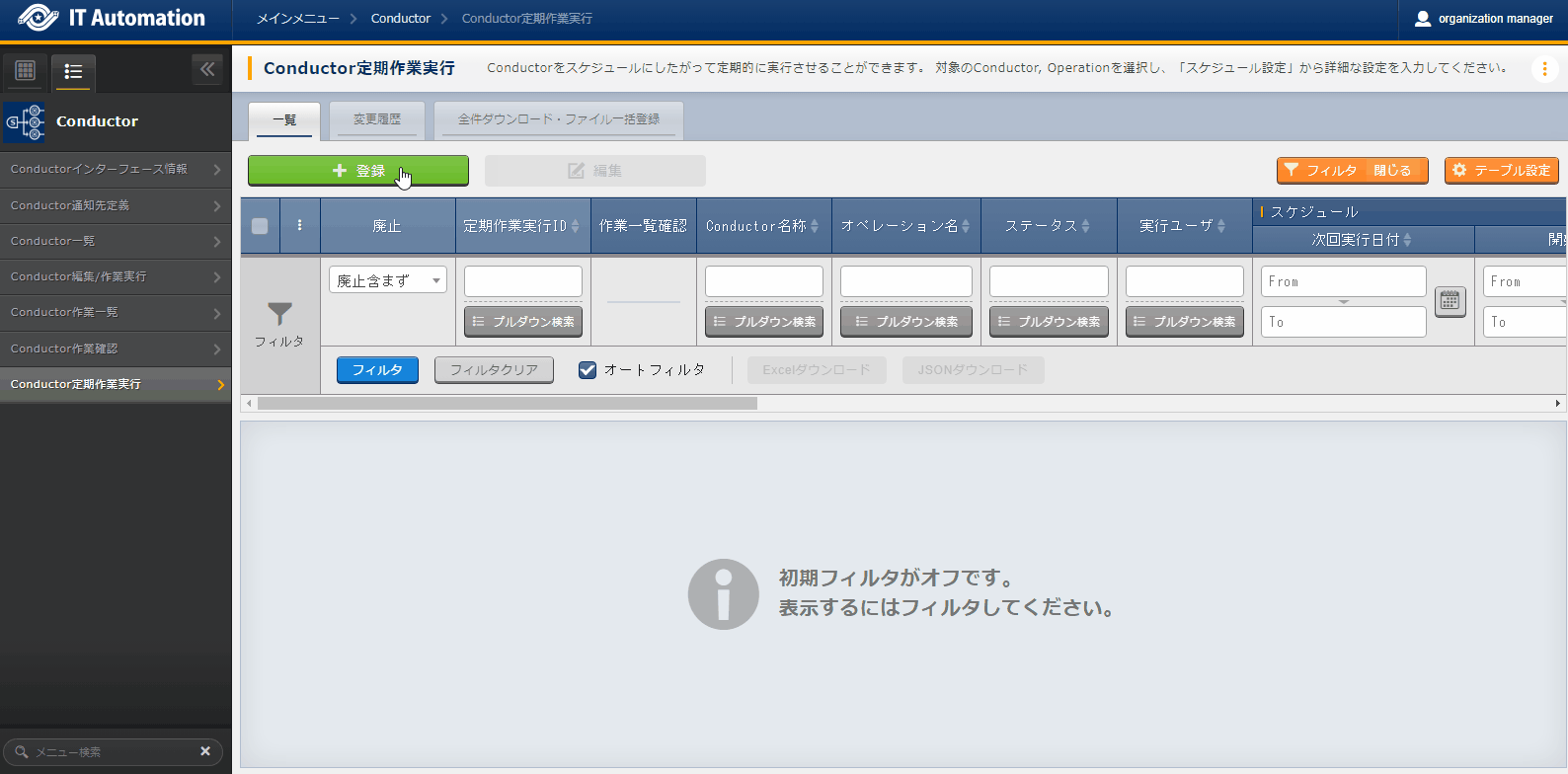1568x774 pixels.
Task: Close the filter panel via フィルタ 閉じる toggle
Action: [x=1352, y=171]
